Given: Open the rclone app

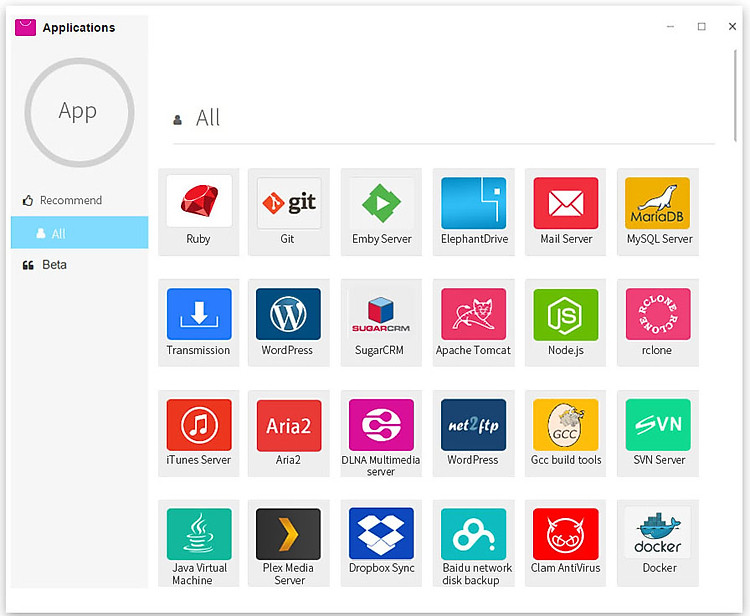Looking at the screenshot, I should (658, 315).
